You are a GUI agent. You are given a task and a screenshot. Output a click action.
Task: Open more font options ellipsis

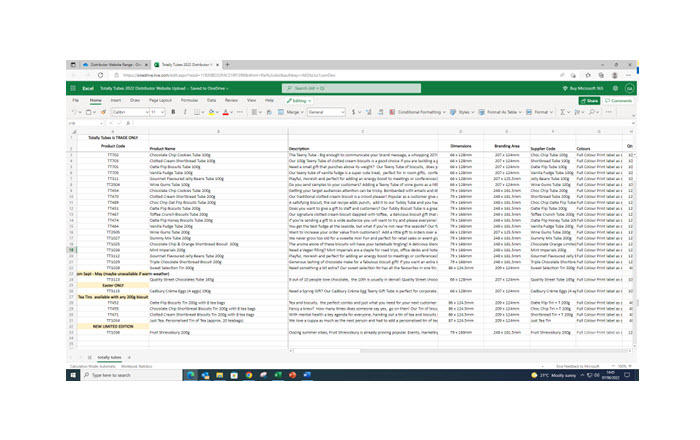point(240,112)
